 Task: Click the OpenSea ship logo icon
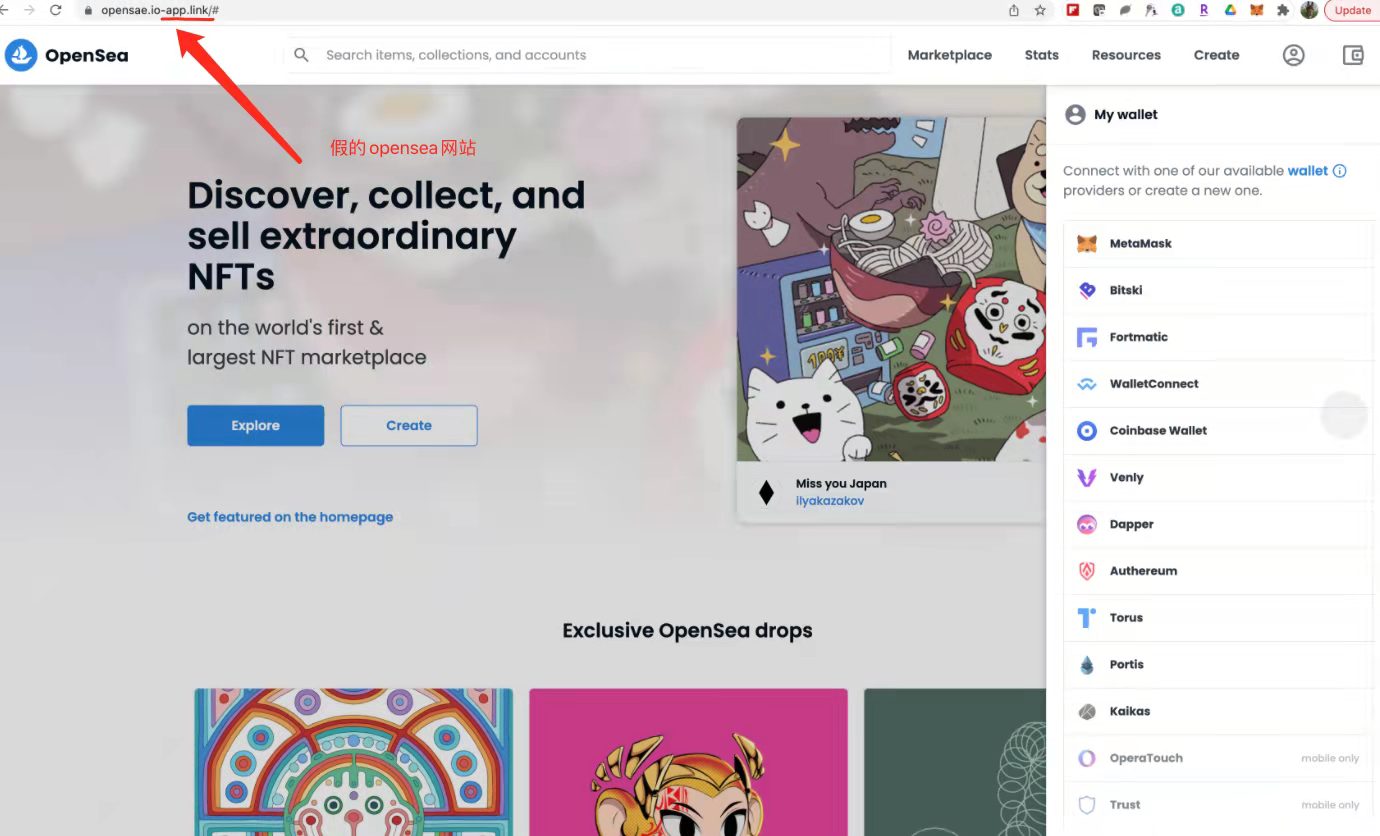21,55
